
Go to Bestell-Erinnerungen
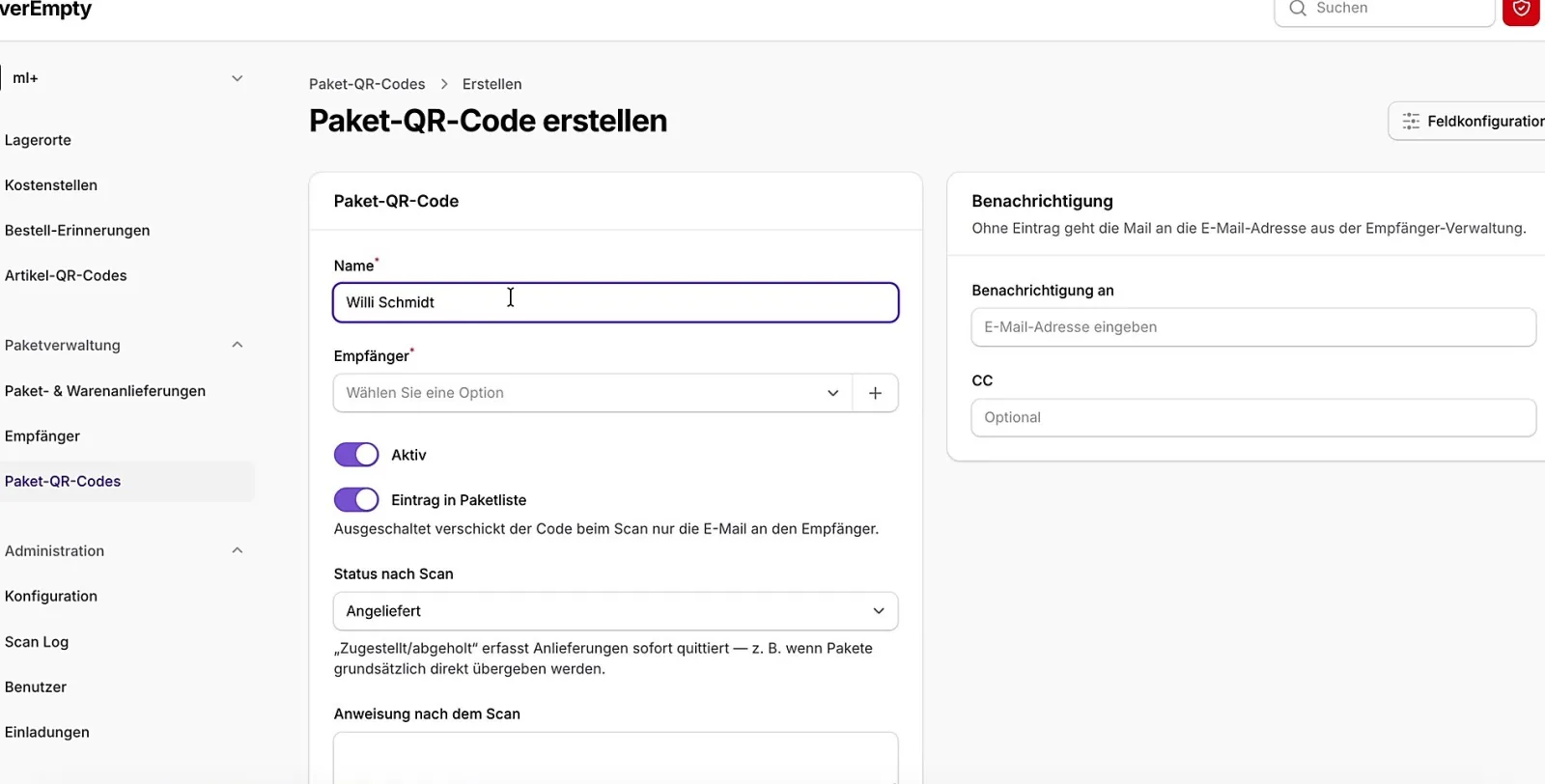77,231
